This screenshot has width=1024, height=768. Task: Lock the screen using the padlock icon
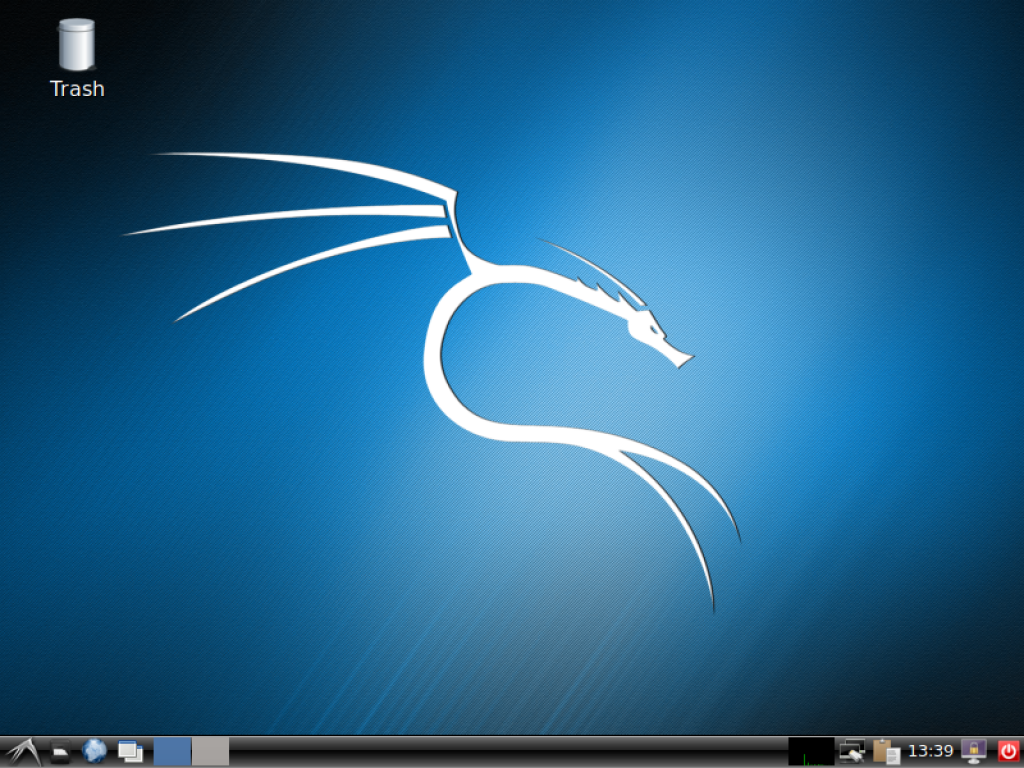pos(972,751)
